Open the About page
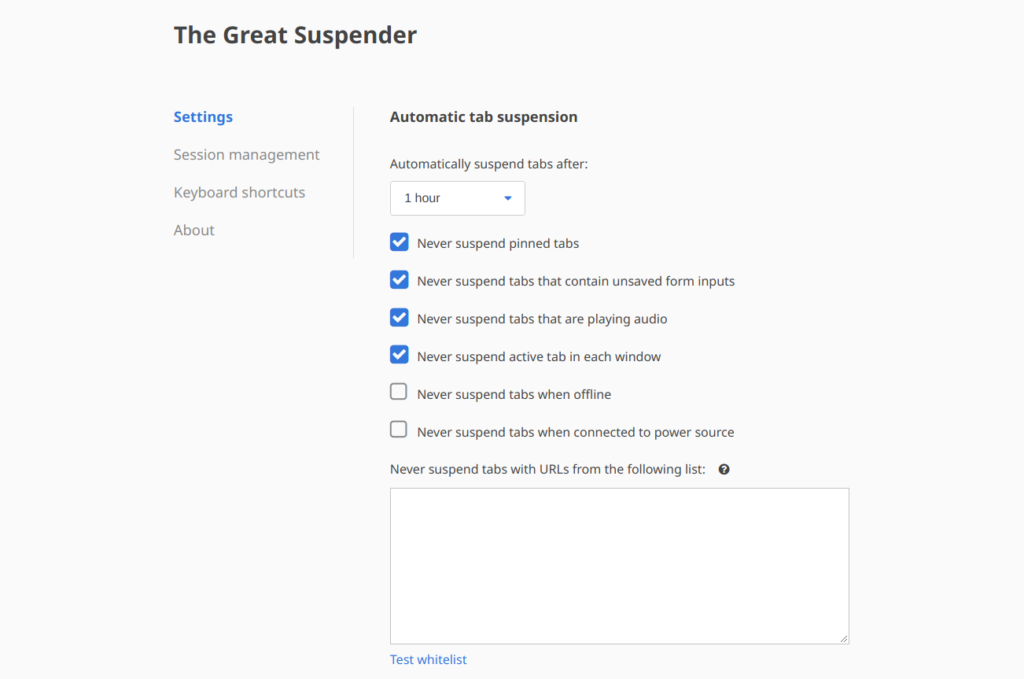This screenshot has width=1024, height=679. 194,230
